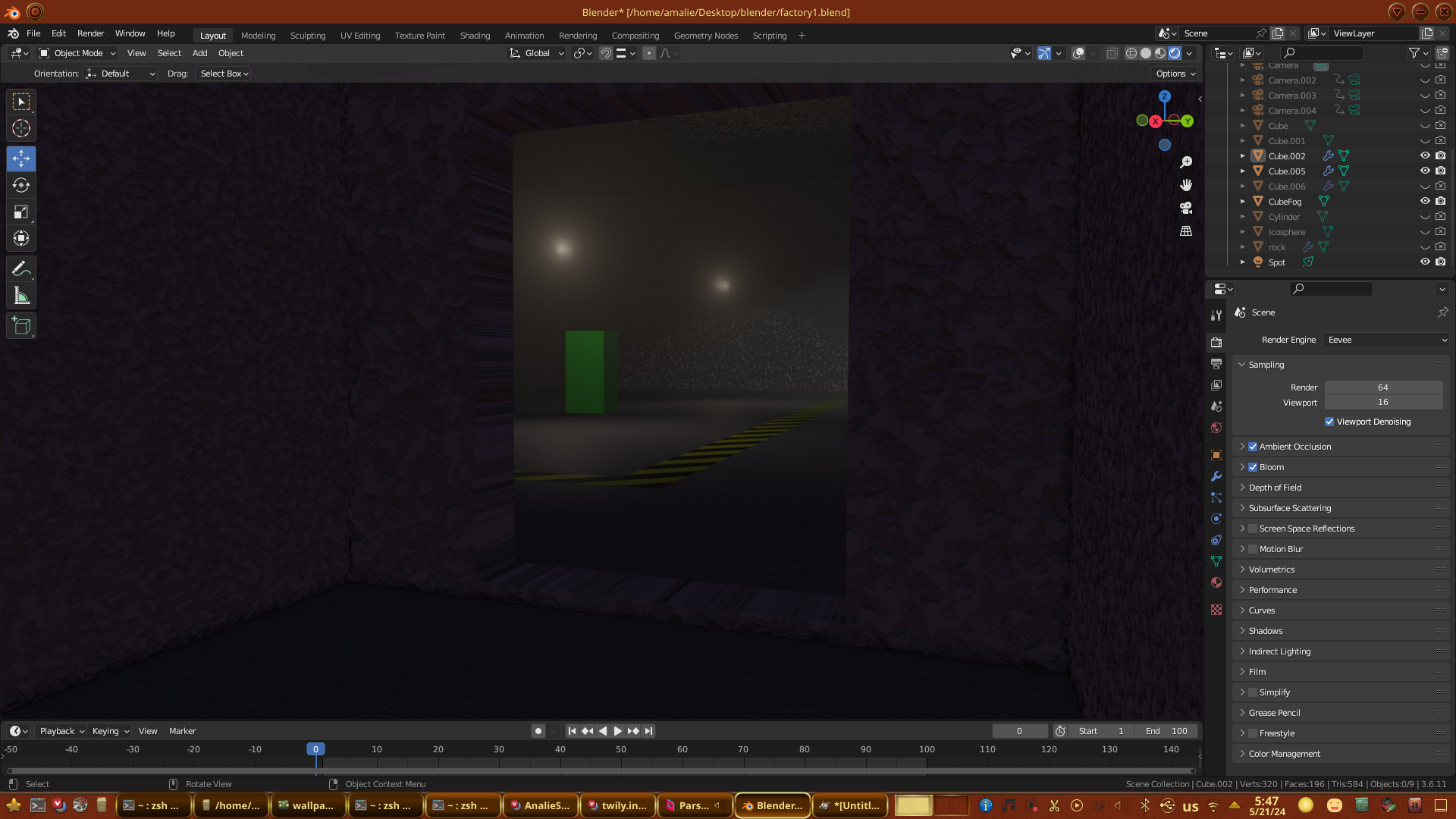Viewport: 1456px width, 819px height.
Task: Select the Rotate tool
Action: (x=21, y=185)
